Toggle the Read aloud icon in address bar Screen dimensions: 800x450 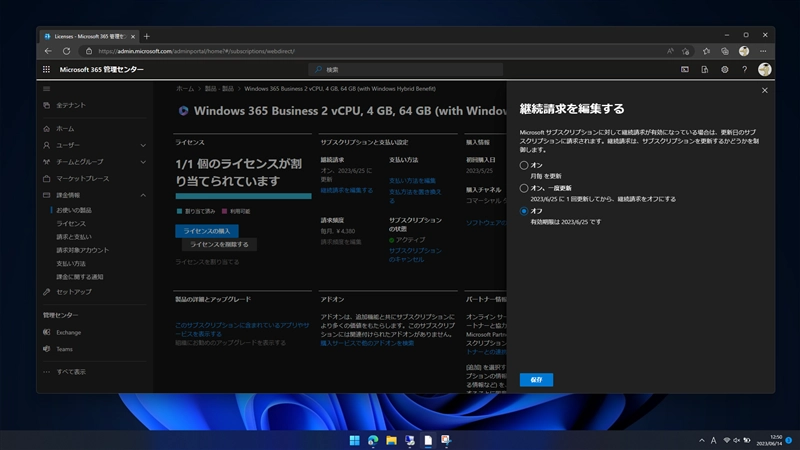(670, 51)
